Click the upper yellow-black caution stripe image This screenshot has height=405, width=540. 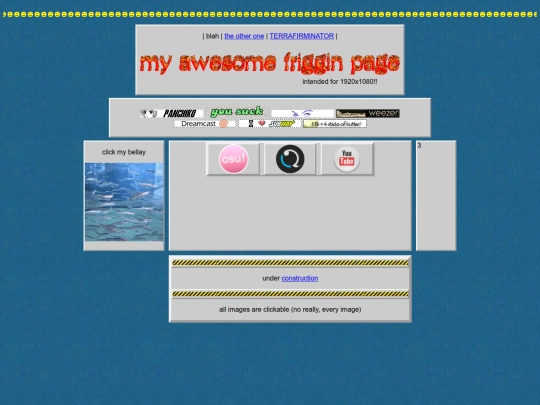[290, 263]
